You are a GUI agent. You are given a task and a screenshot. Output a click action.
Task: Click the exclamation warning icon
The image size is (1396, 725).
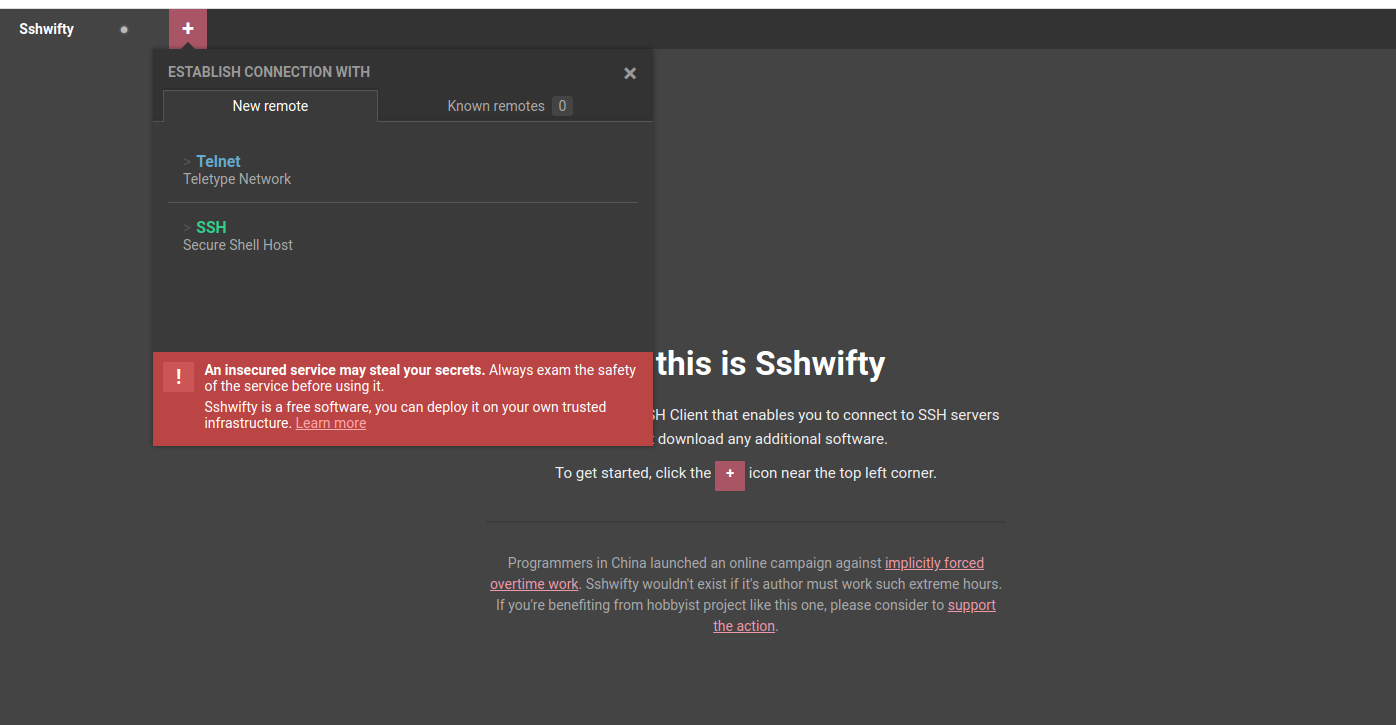[x=178, y=376]
